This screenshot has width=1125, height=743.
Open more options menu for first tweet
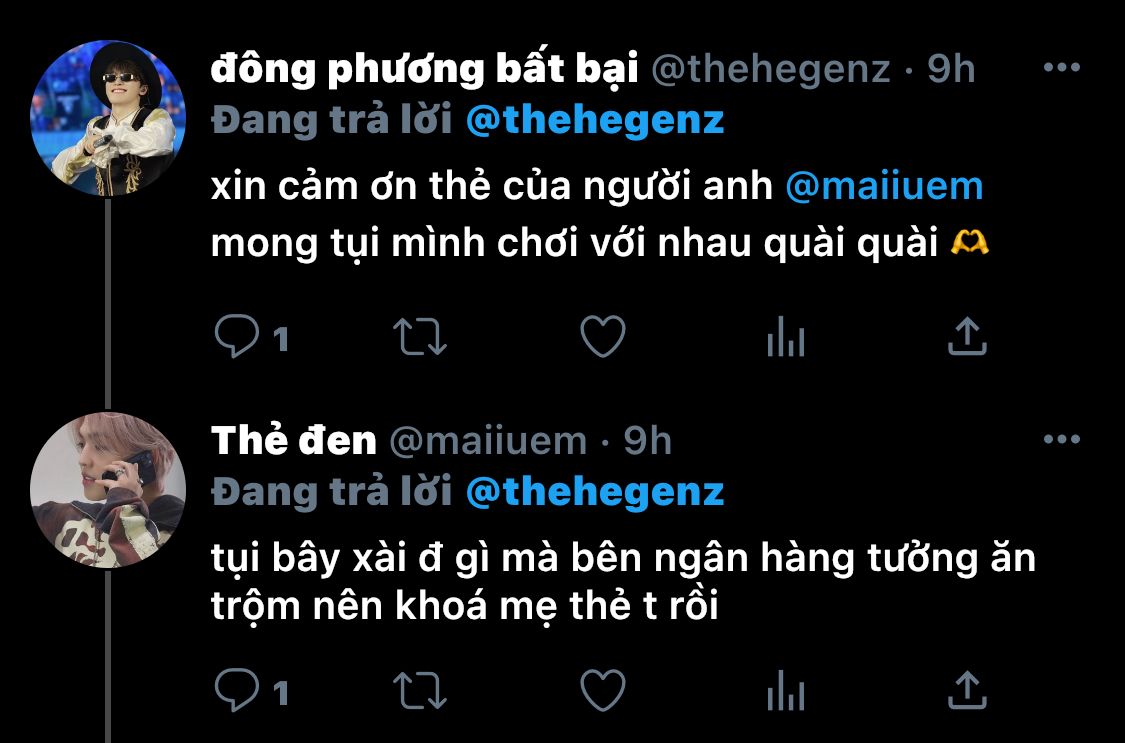[x=1061, y=67]
